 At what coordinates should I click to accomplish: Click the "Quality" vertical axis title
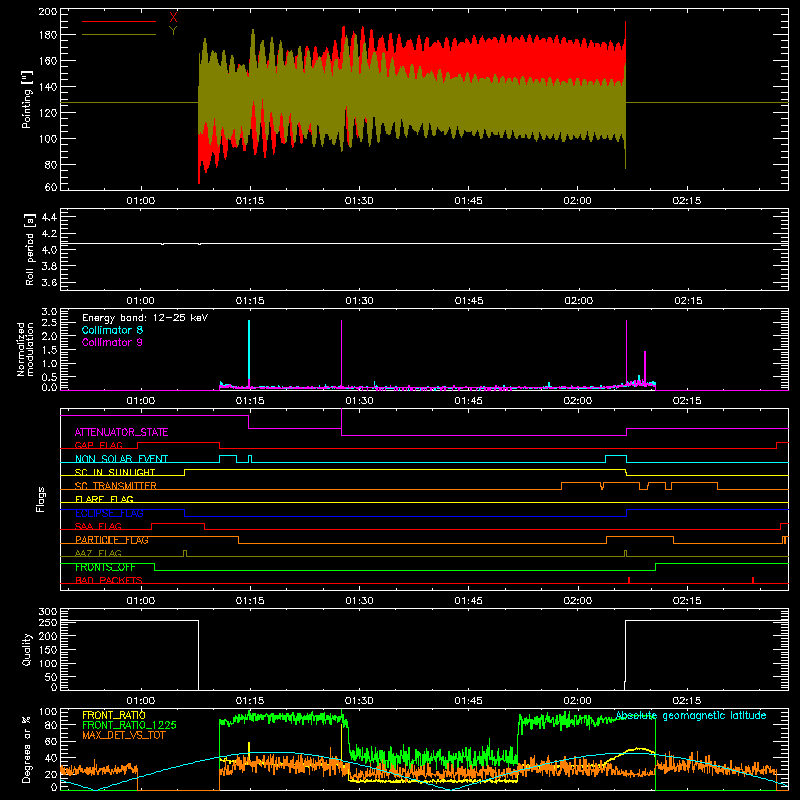pyautogui.click(x=27, y=649)
